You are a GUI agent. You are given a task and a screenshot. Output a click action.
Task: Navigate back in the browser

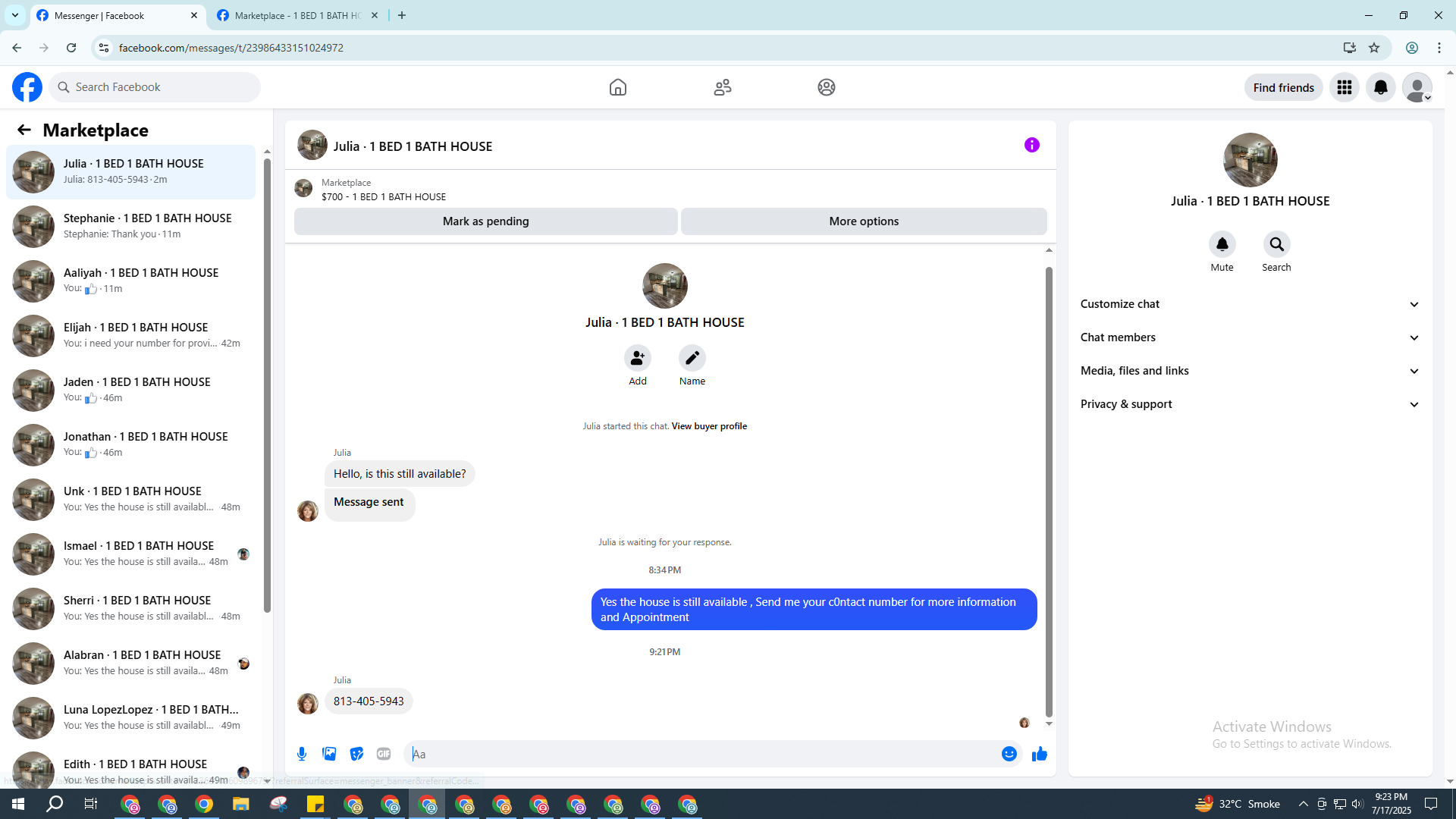tap(17, 48)
